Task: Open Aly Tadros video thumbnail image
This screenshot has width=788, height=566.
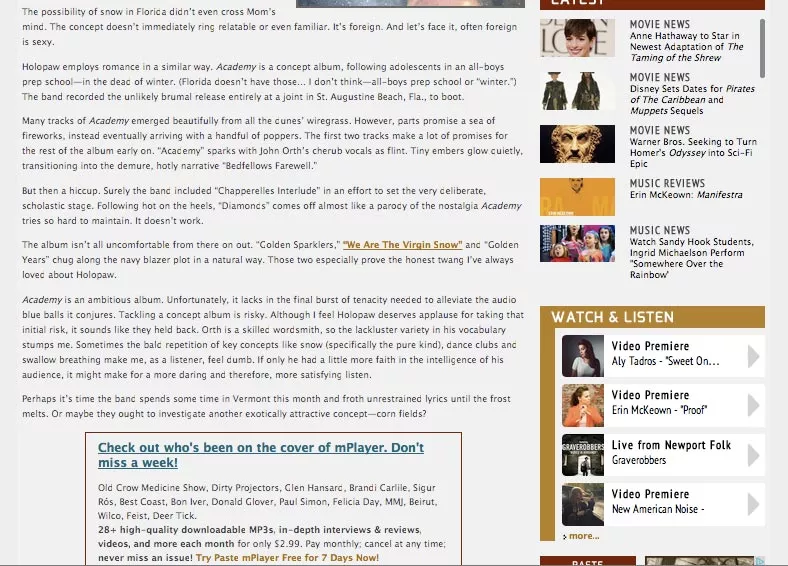Action: click(x=582, y=356)
